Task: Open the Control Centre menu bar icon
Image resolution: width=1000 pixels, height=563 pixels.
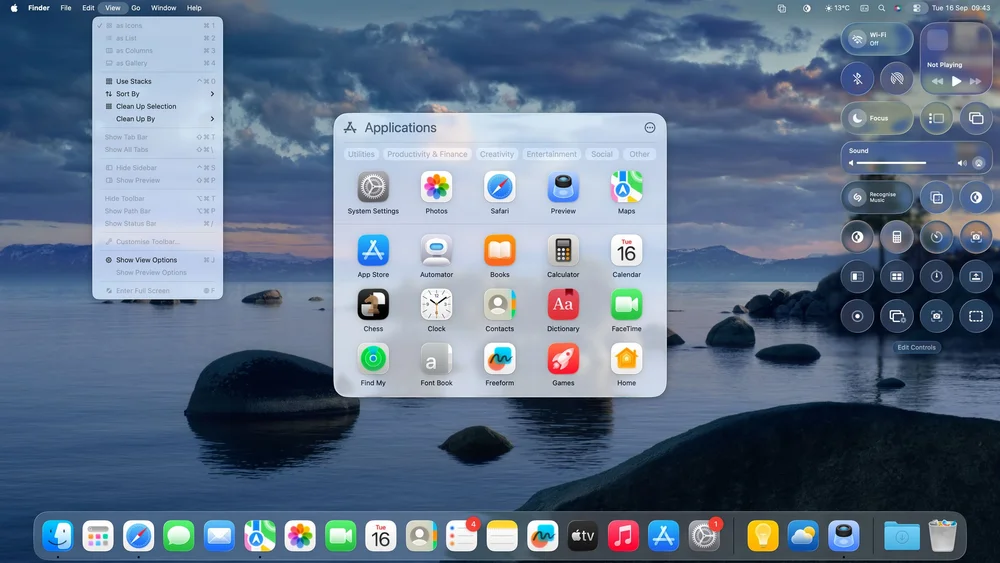Action: click(916, 8)
